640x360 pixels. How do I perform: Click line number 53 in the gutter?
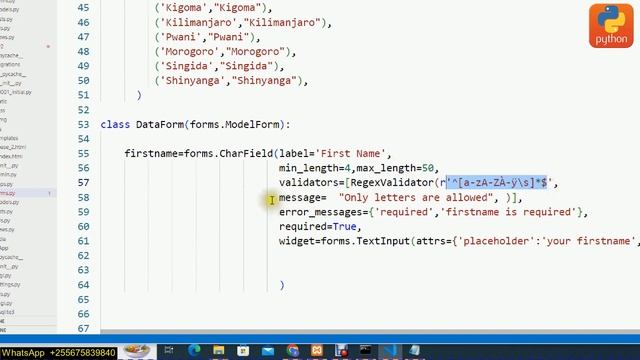pyautogui.click(x=83, y=124)
